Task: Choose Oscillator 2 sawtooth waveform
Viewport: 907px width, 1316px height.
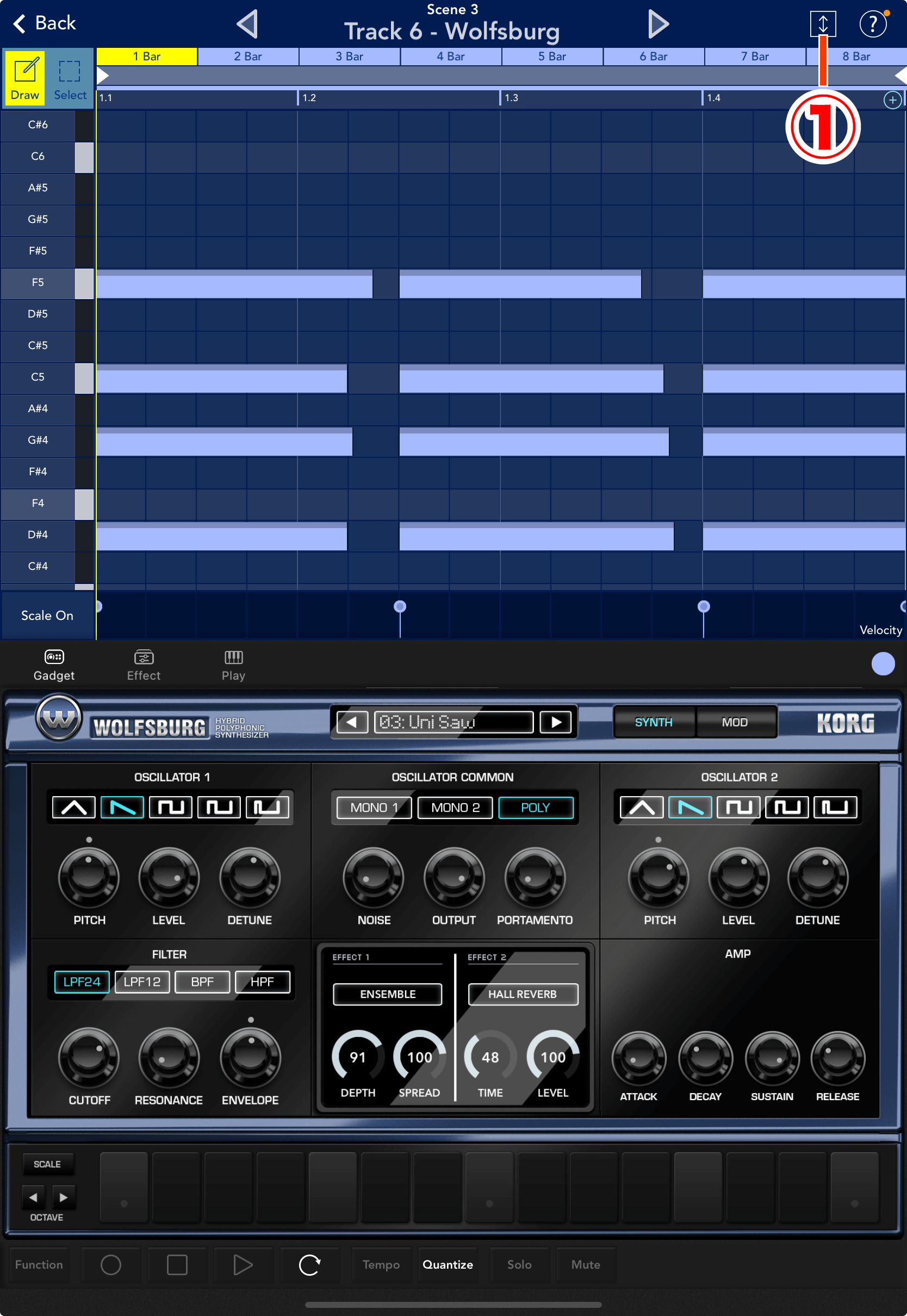Action: click(x=690, y=806)
